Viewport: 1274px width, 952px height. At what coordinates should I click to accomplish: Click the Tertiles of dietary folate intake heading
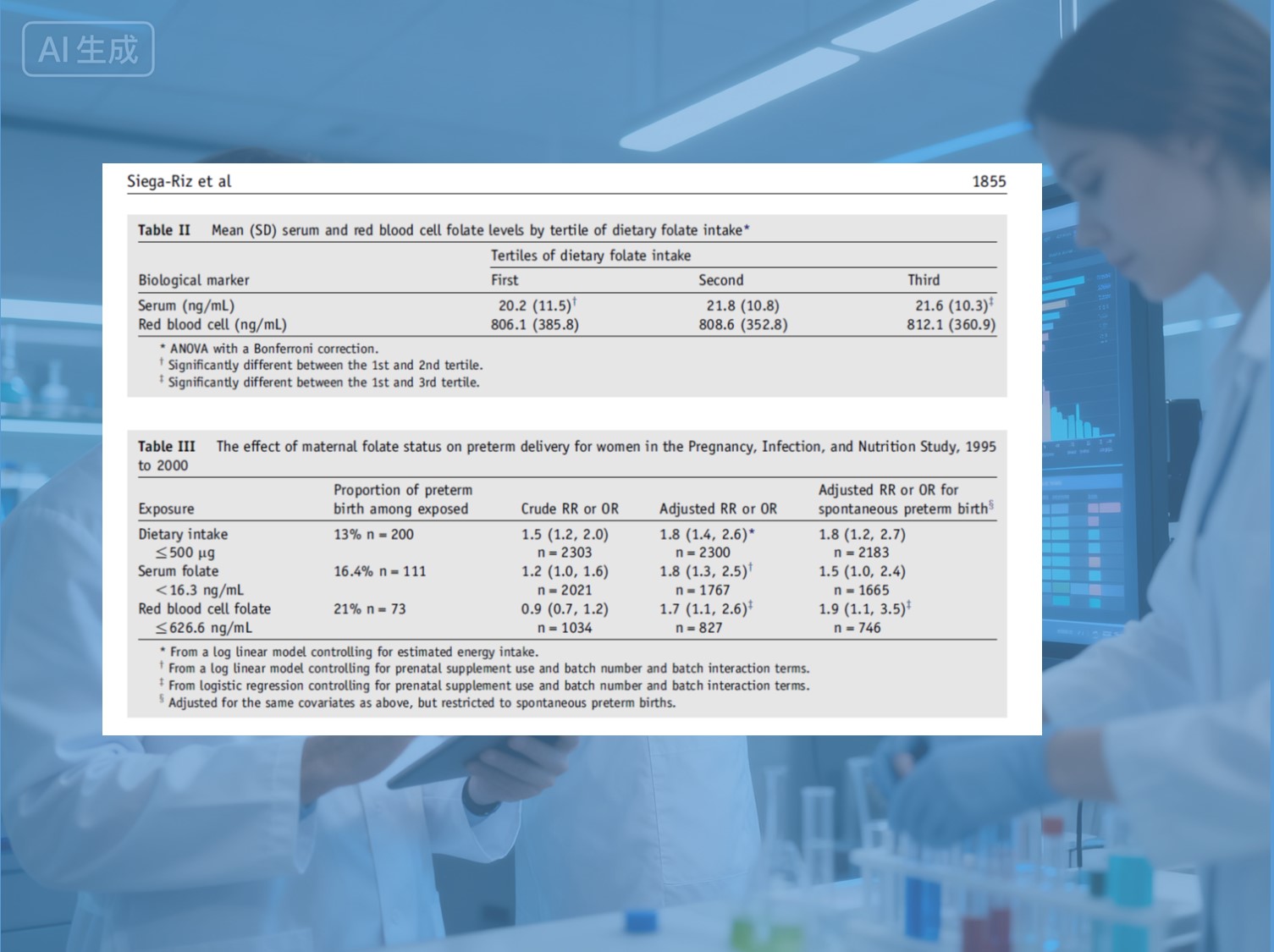(590, 256)
